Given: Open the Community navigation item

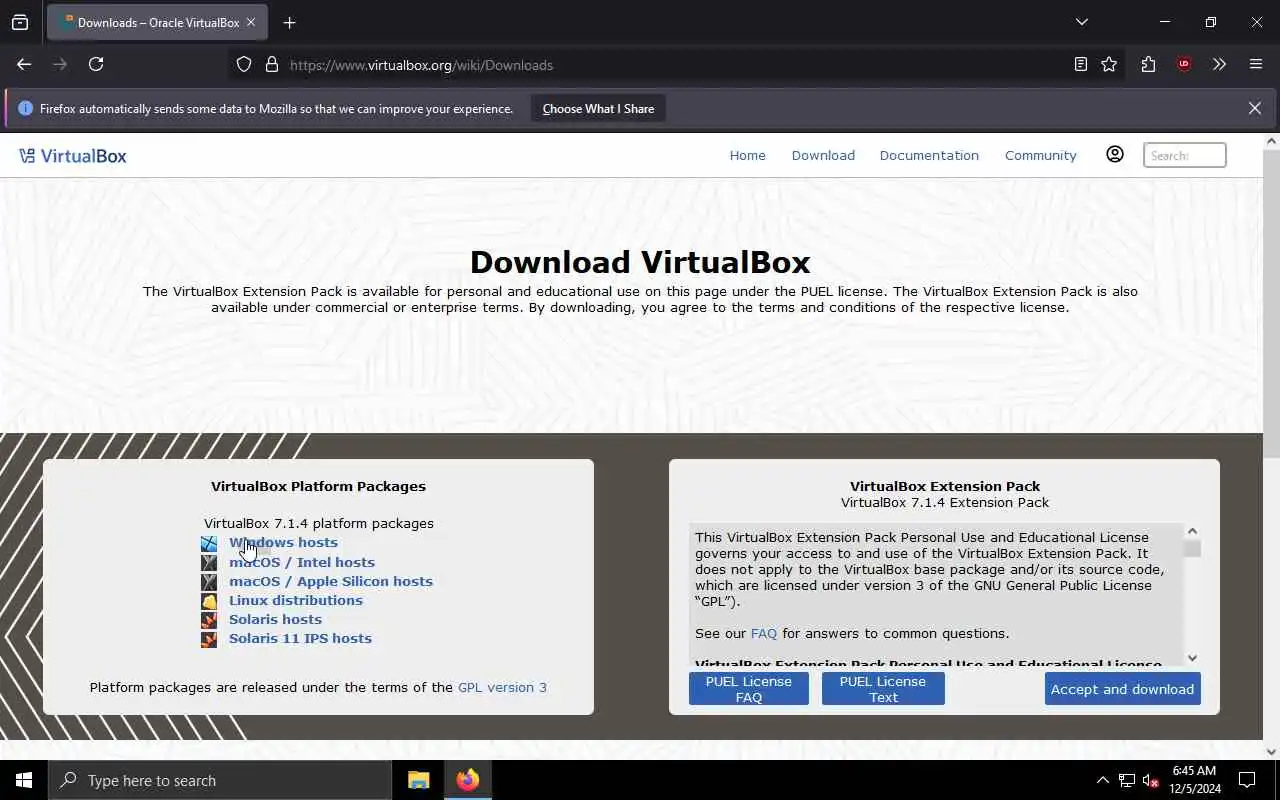Looking at the screenshot, I should [x=1040, y=156].
